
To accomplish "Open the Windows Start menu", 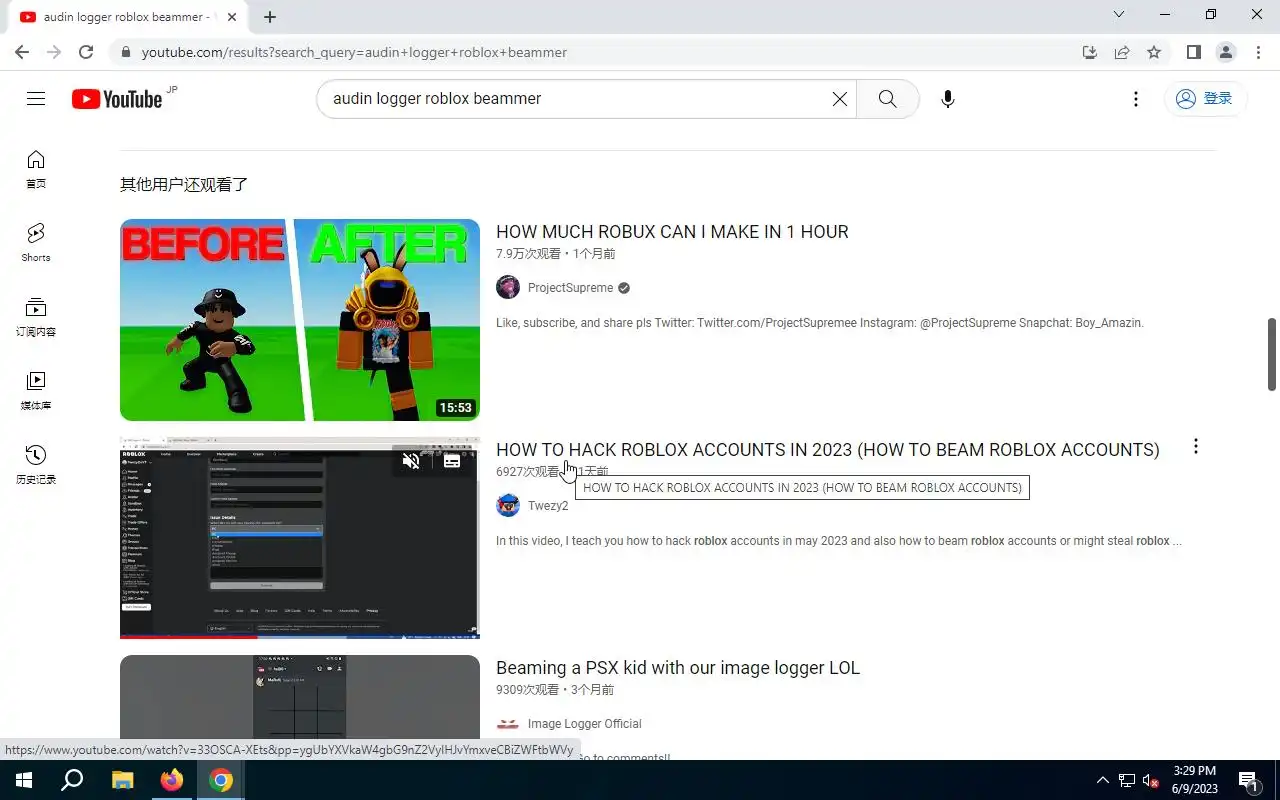I will tap(24, 780).
